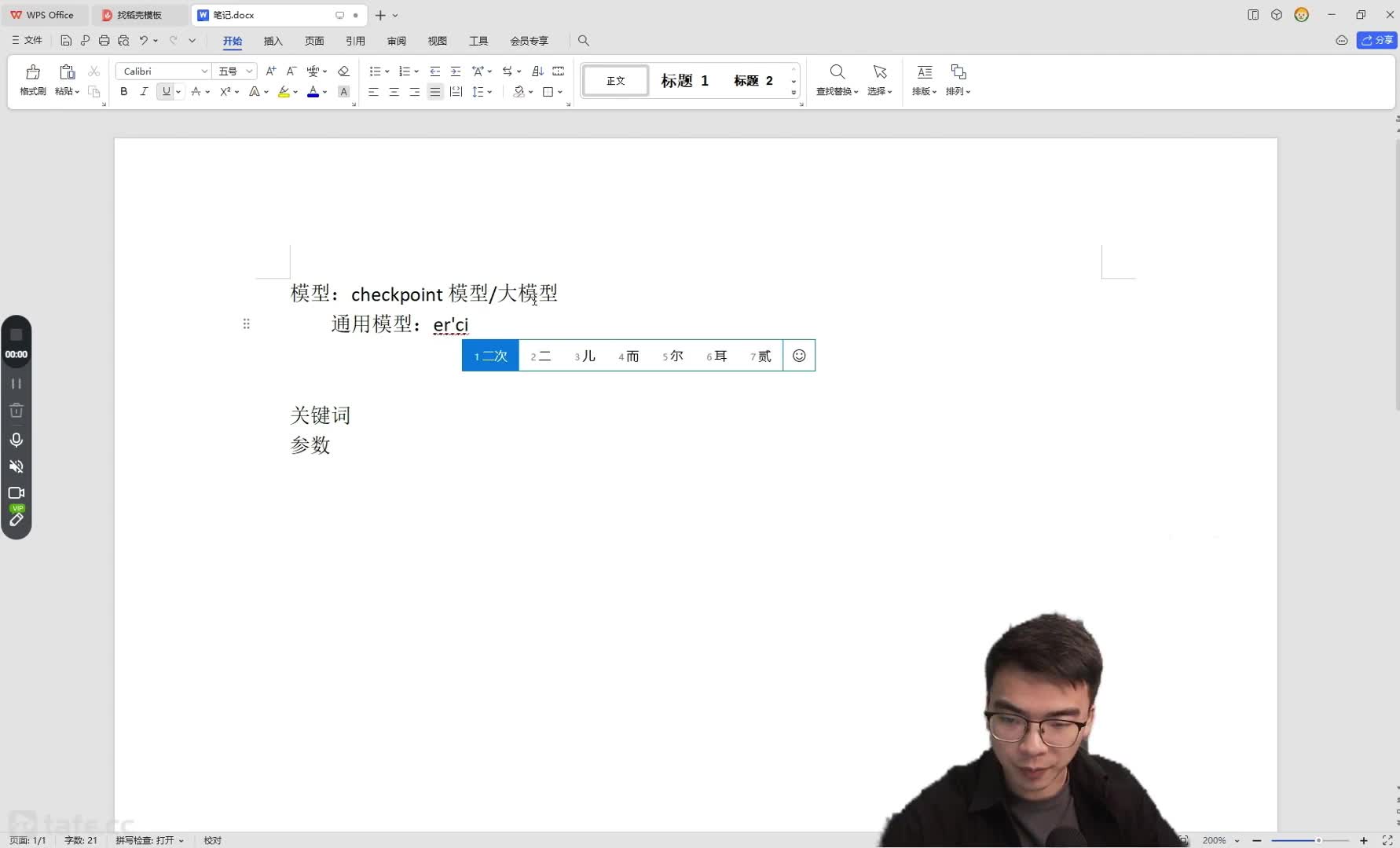This screenshot has height=848, width=1400.
Task: Expand the bullet list dropdown arrow
Action: [x=387, y=71]
